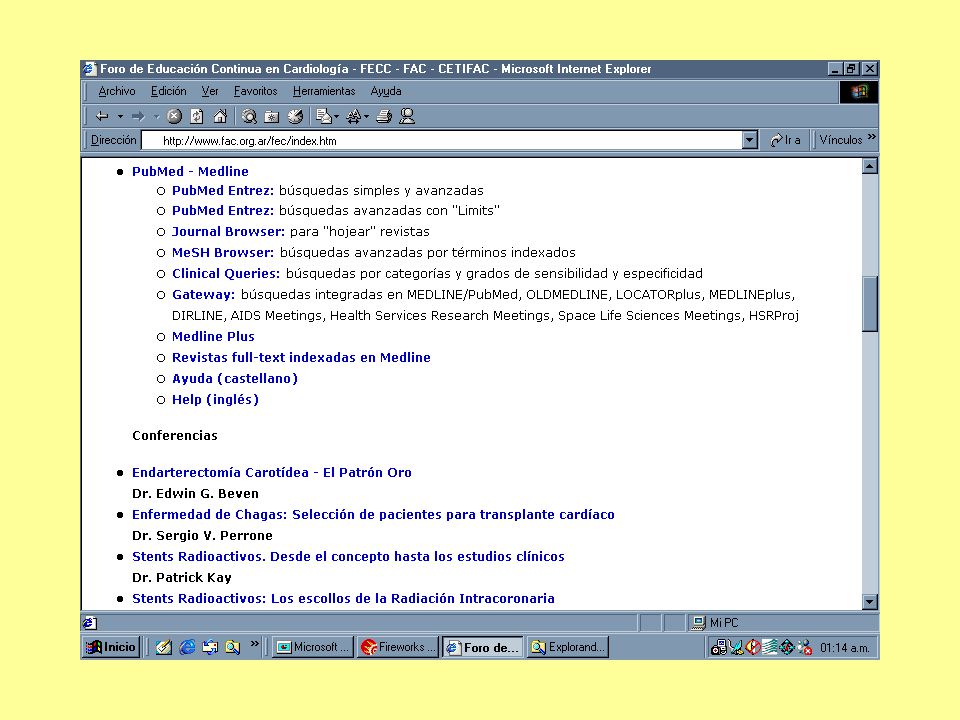Go back with the Back arrow icon
960x720 pixels.
tap(102, 116)
